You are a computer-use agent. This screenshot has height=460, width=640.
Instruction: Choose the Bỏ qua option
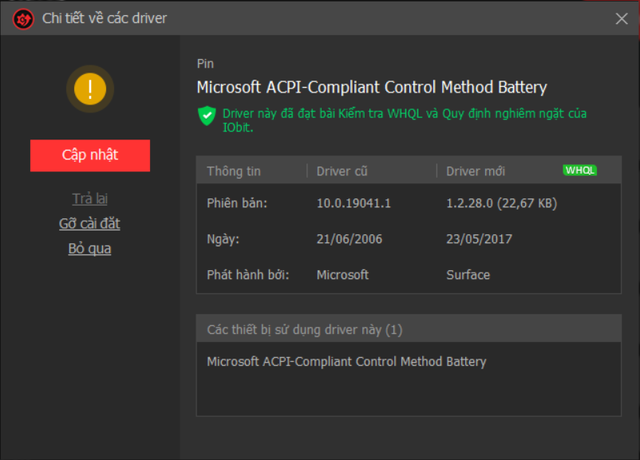coord(90,248)
